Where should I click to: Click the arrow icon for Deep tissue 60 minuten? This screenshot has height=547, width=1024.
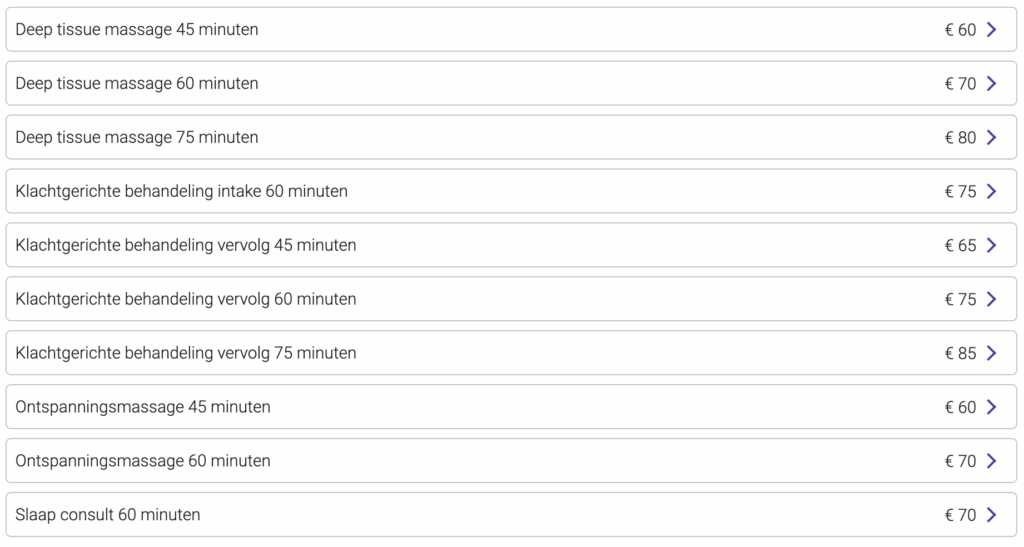pos(991,84)
